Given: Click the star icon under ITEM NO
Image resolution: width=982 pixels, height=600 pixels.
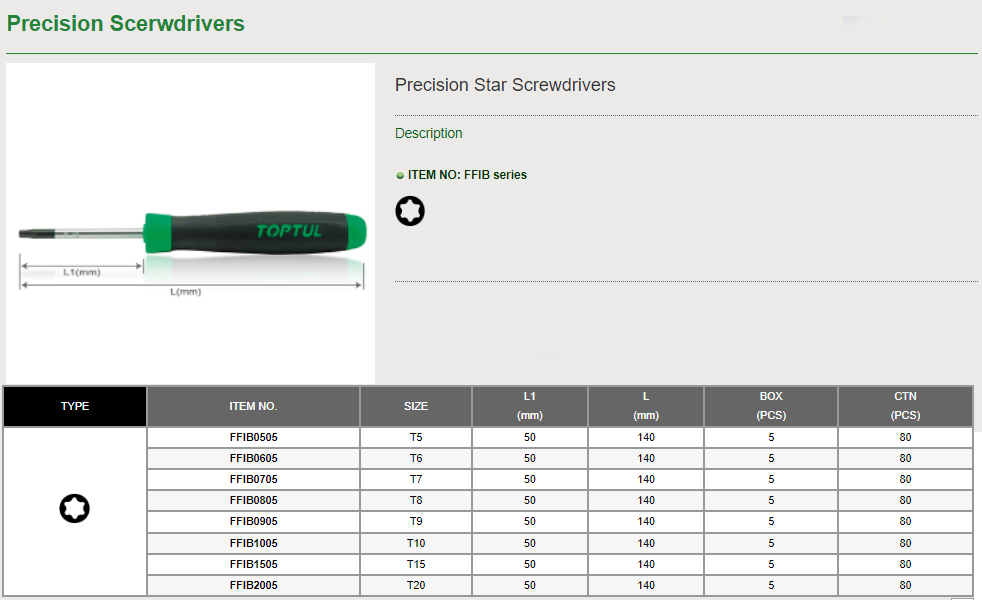Looking at the screenshot, I should pos(410,211).
